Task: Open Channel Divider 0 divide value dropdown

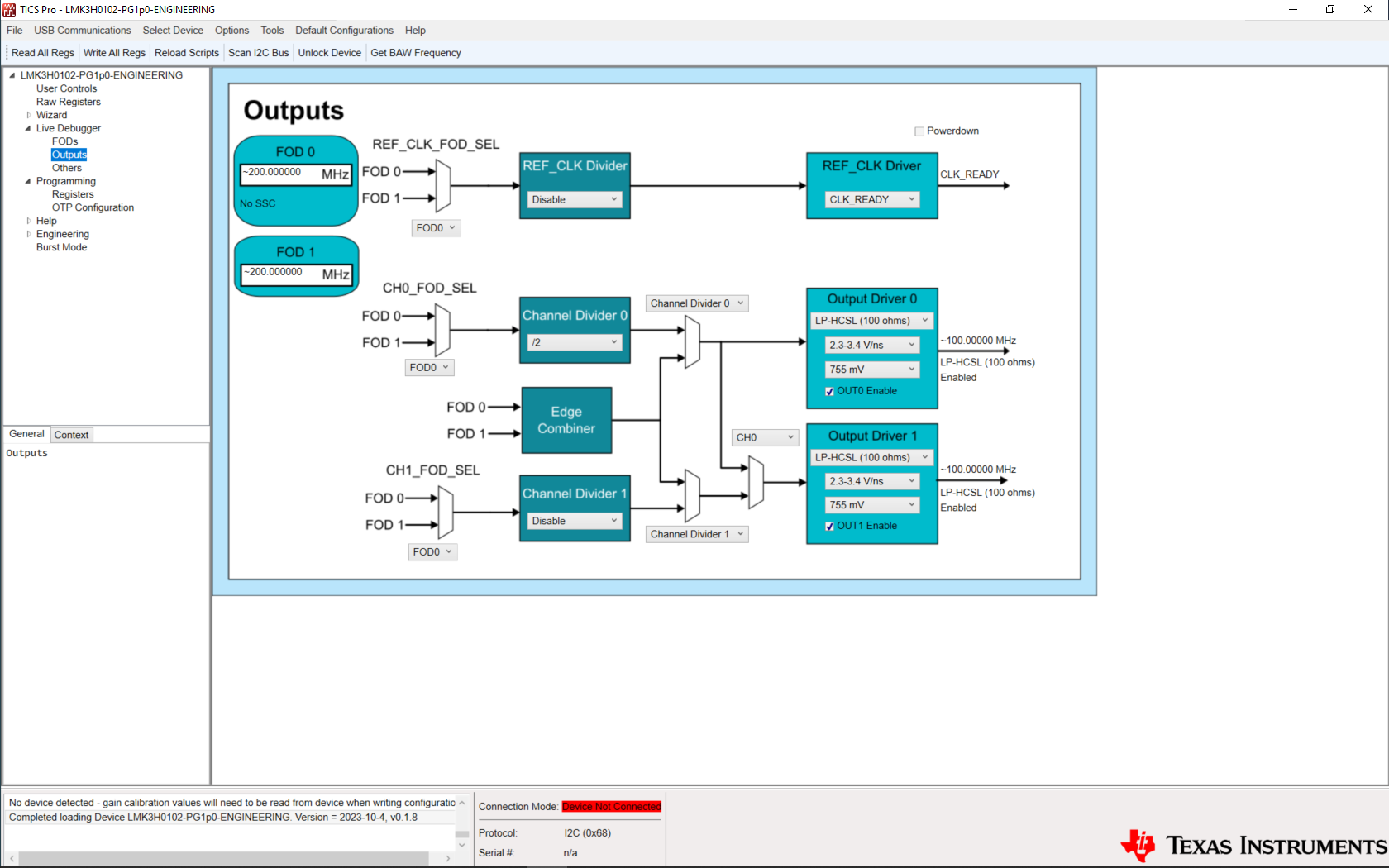Action: (575, 342)
